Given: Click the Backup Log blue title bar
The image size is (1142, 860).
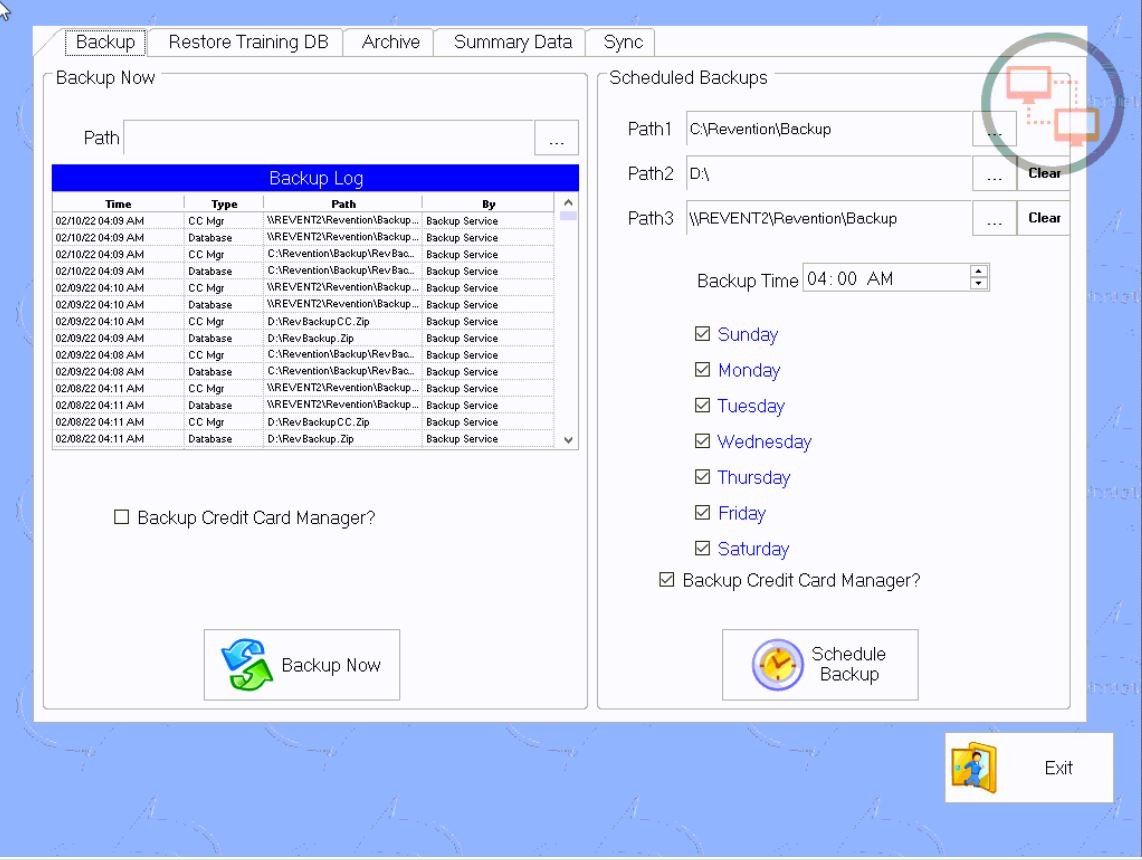Looking at the screenshot, I should pos(315,178).
